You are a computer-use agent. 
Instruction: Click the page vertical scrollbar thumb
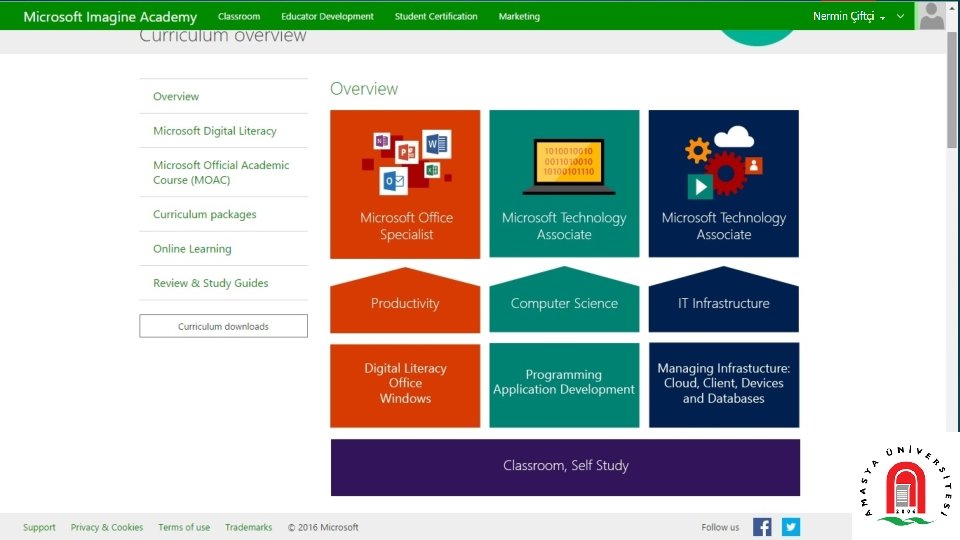(952, 90)
